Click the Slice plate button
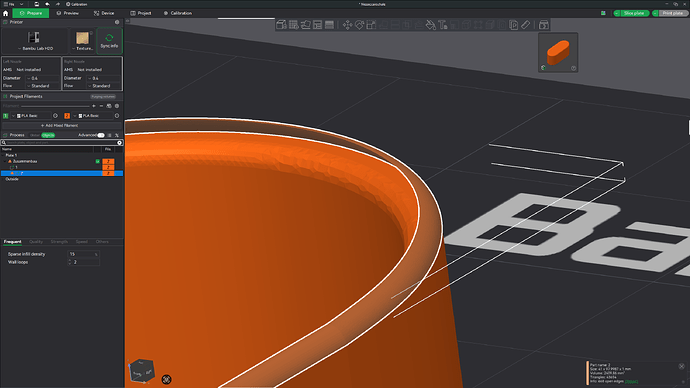This screenshot has height=388, width=690. pos(634,13)
